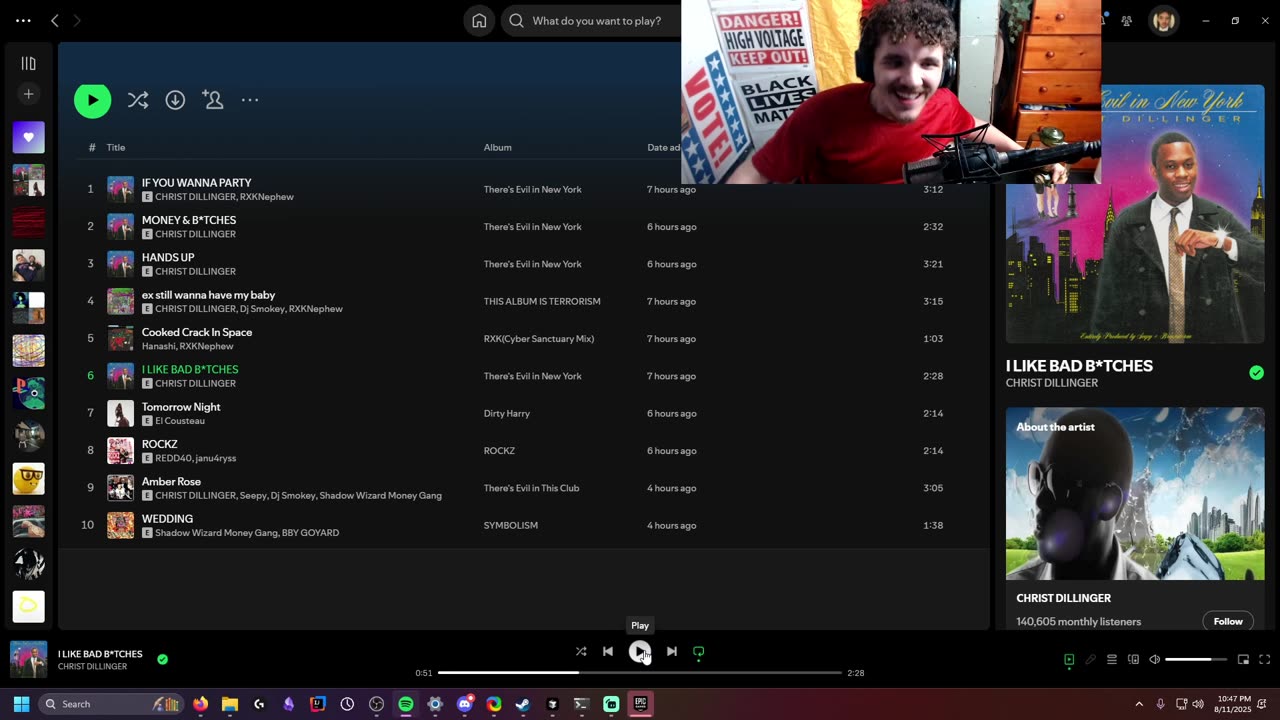Enter full screen mode
Viewport: 1280px width, 720px height.
pos(1264,660)
